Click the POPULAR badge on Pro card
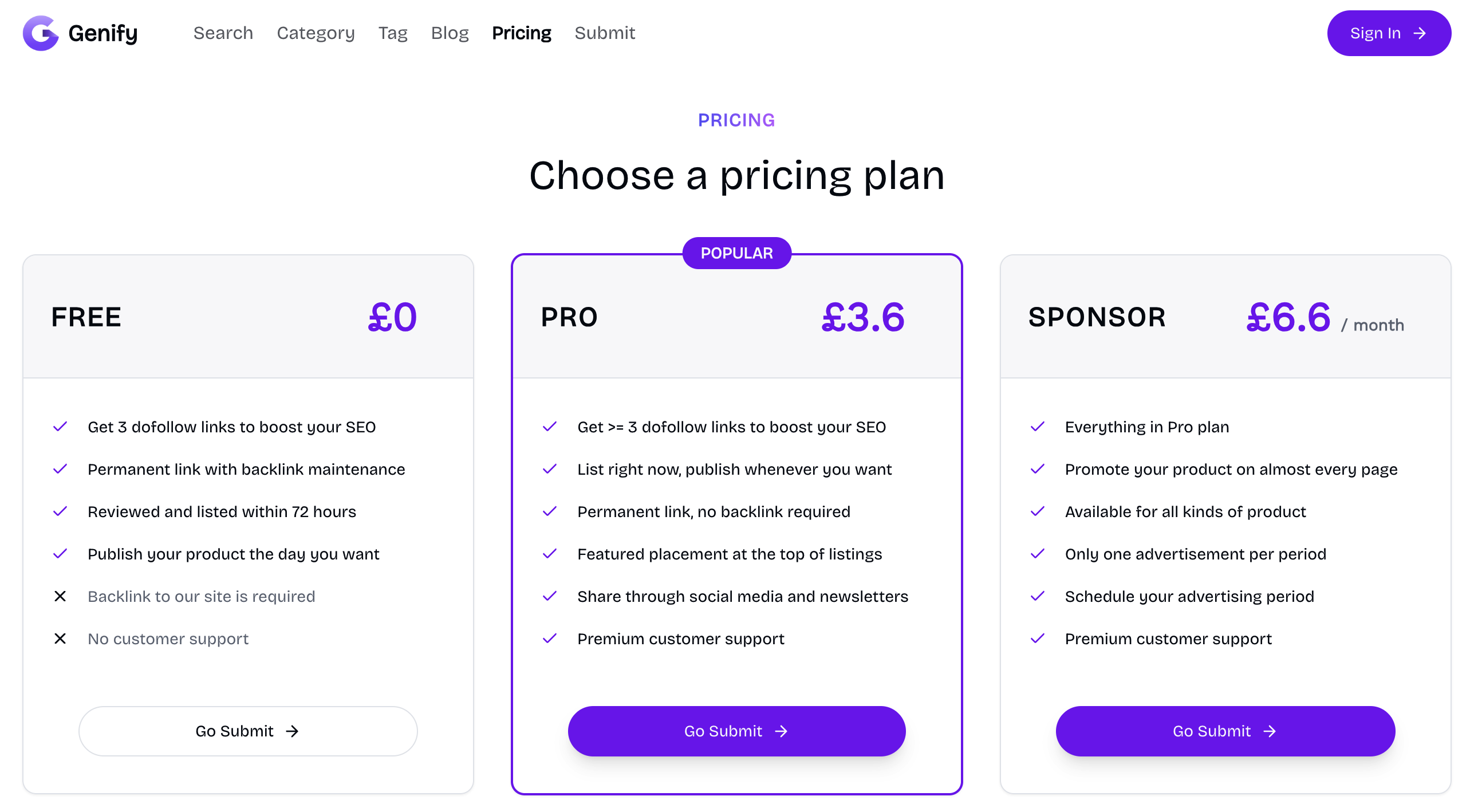 (736, 253)
